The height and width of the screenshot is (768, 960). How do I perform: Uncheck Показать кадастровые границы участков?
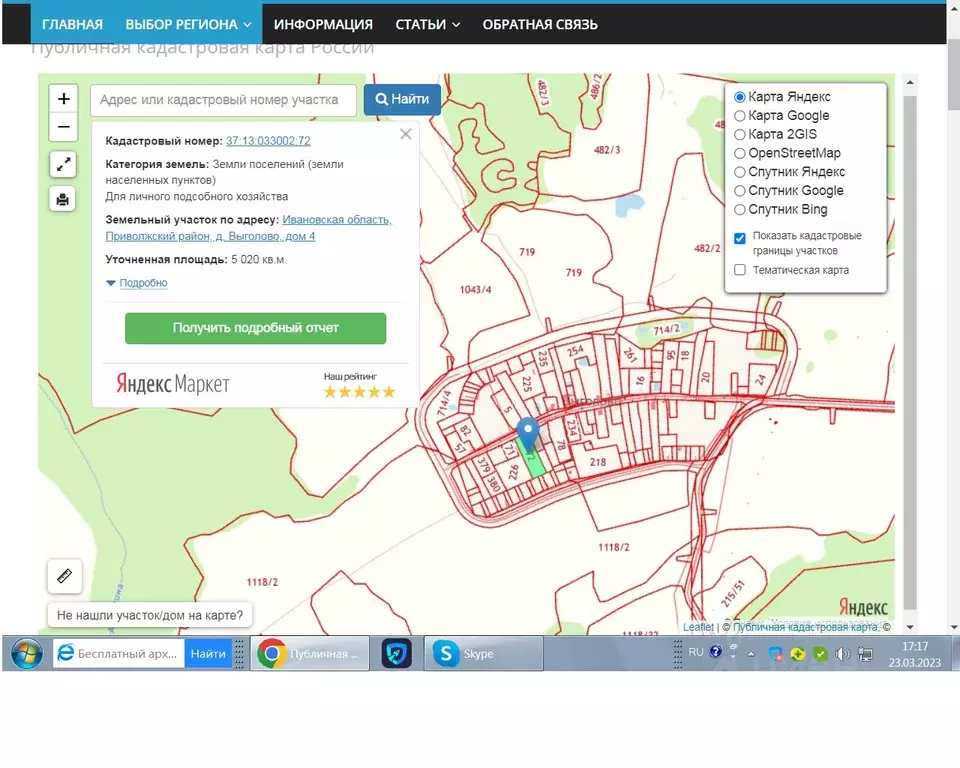(x=740, y=238)
